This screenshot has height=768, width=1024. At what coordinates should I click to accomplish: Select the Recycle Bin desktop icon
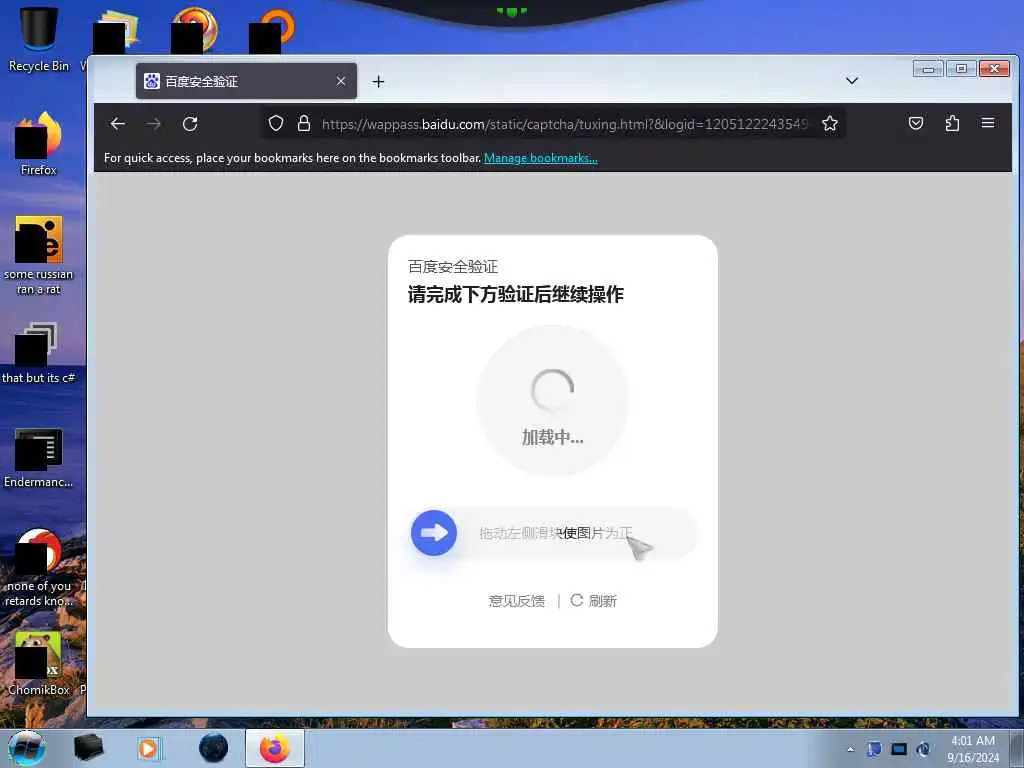[x=39, y=39]
